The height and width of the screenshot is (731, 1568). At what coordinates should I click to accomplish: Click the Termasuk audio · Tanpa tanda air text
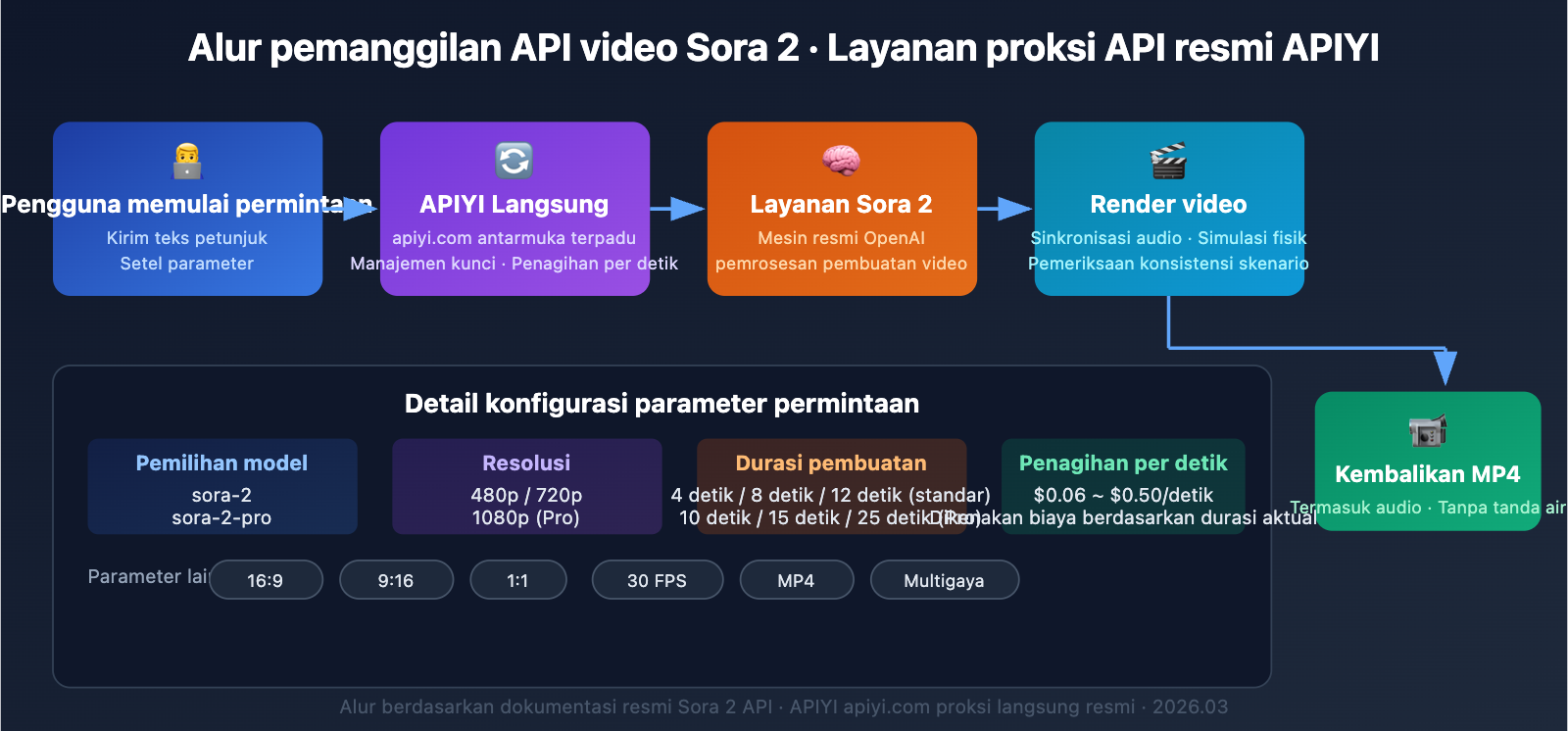(x=1428, y=508)
